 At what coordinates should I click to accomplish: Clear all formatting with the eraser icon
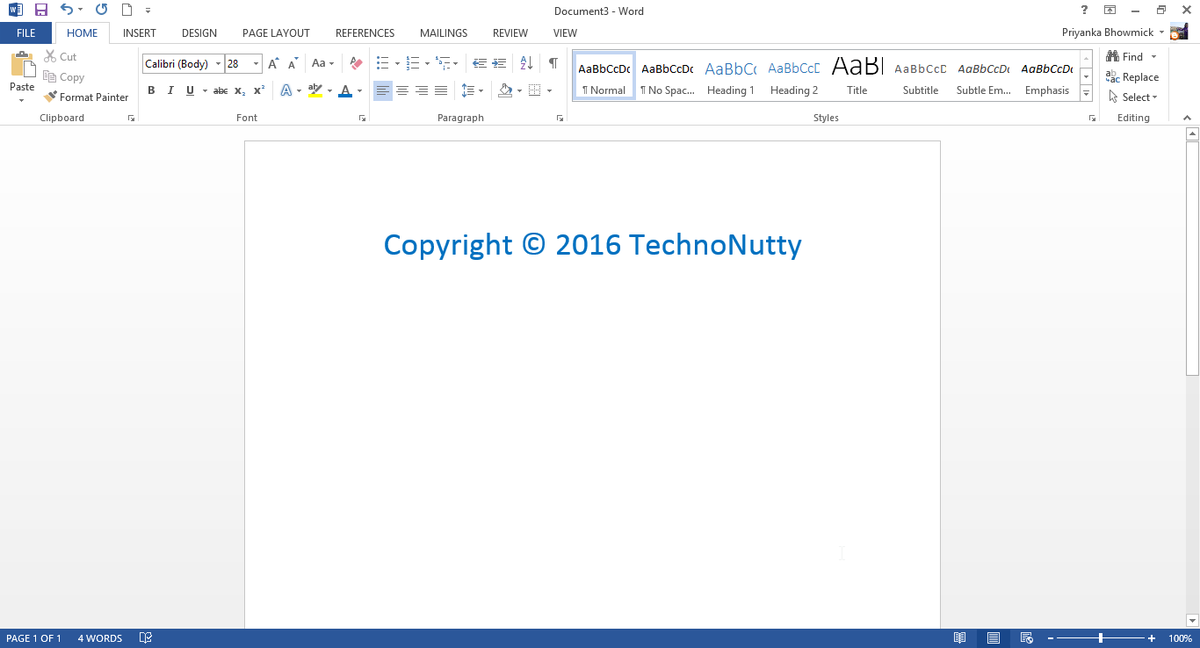tap(356, 63)
